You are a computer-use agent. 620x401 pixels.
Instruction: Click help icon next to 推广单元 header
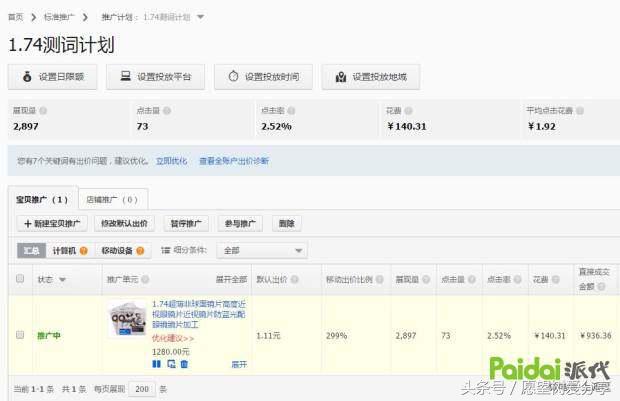(145, 279)
